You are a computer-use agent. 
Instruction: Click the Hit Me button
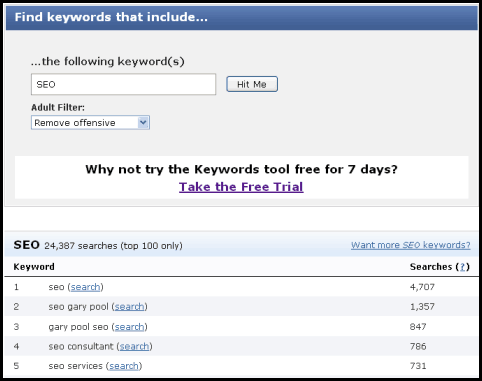252,84
